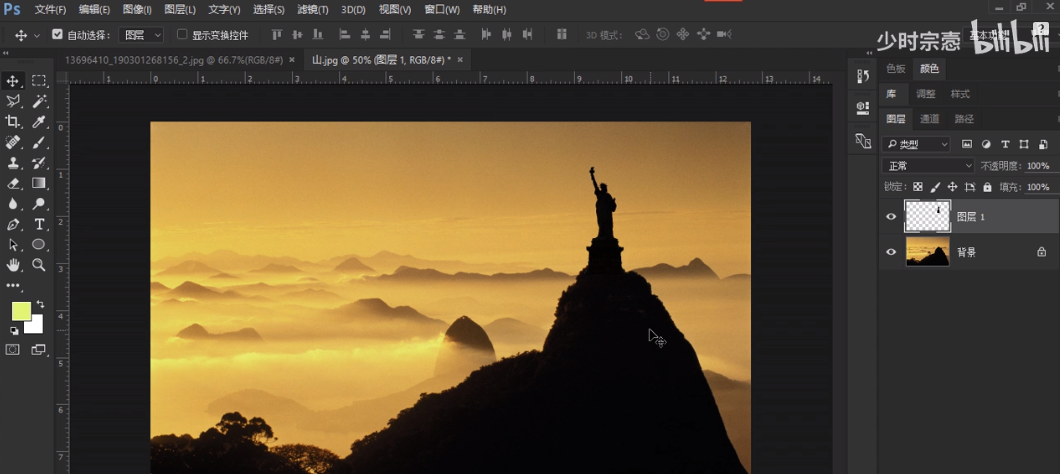This screenshot has width=1060, height=474.
Task: Reset default foreground and background colors
Action: [x=14, y=331]
